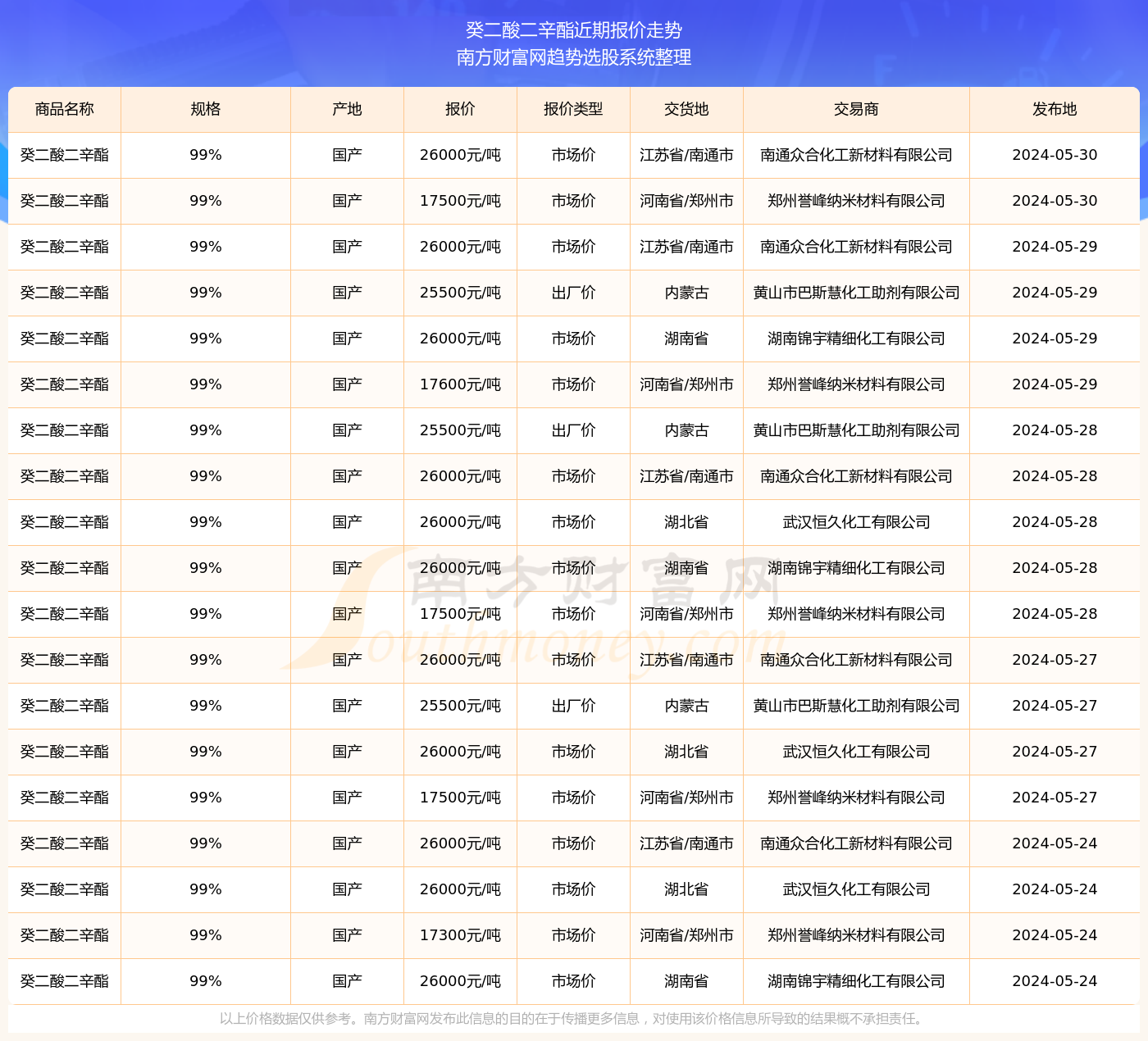Click 武汉恒久化工有限公司 in the 2024-05-28 row

[x=856, y=522]
